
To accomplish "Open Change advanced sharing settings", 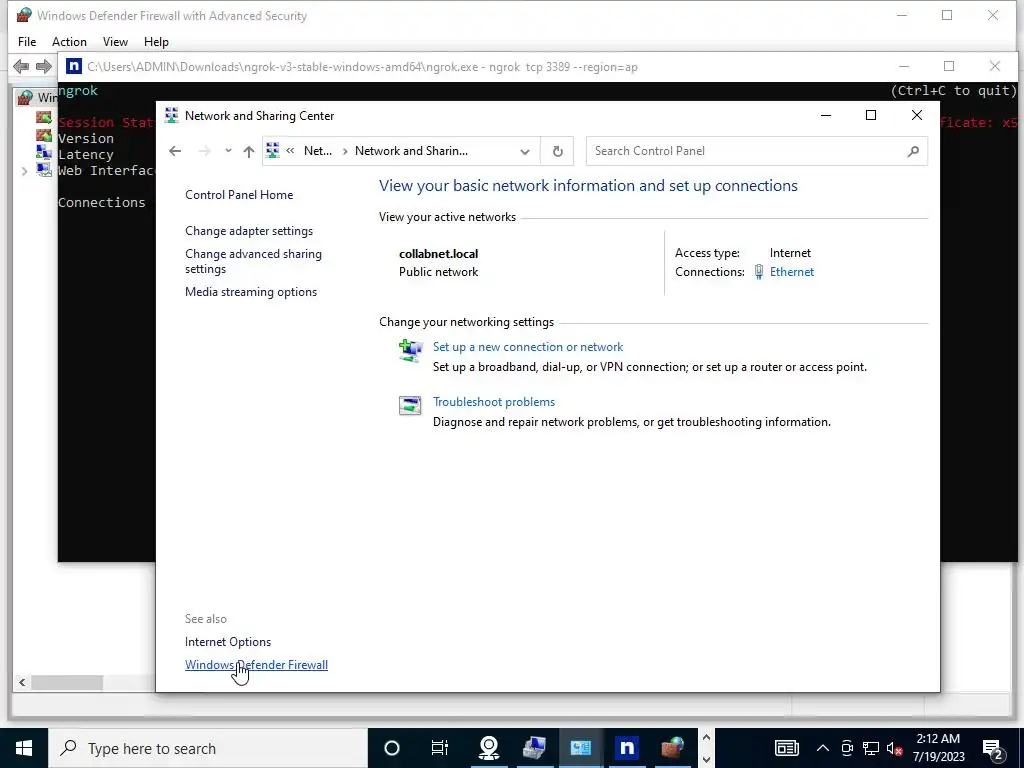I will (x=253, y=261).
